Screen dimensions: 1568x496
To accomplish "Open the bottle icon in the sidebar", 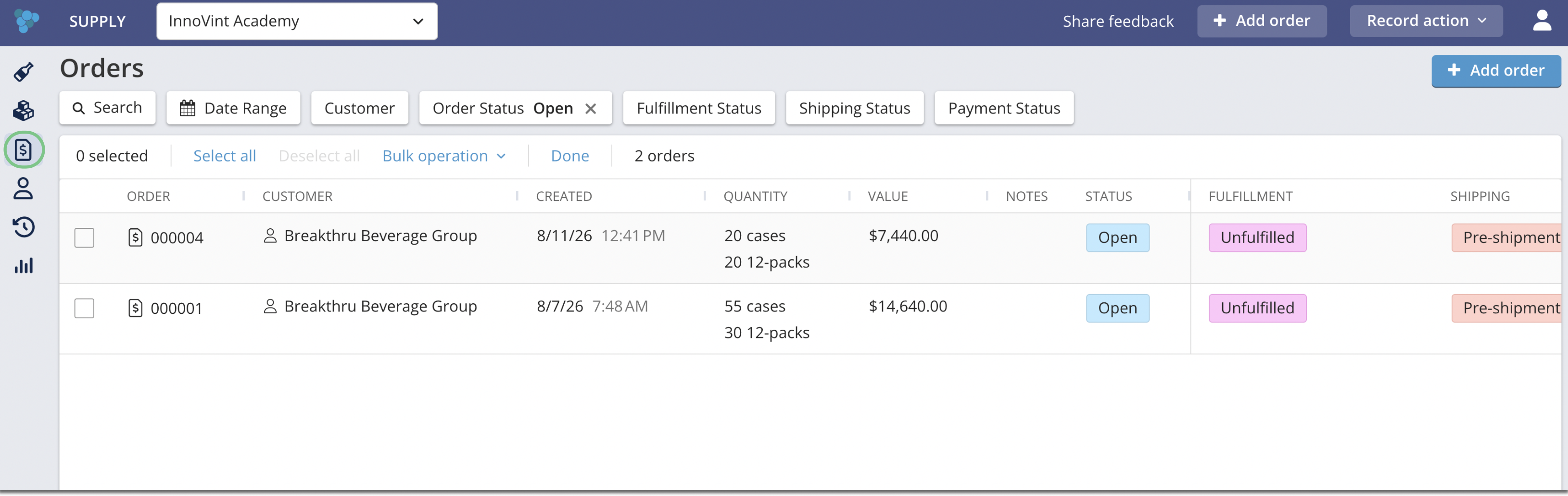I will click(24, 72).
